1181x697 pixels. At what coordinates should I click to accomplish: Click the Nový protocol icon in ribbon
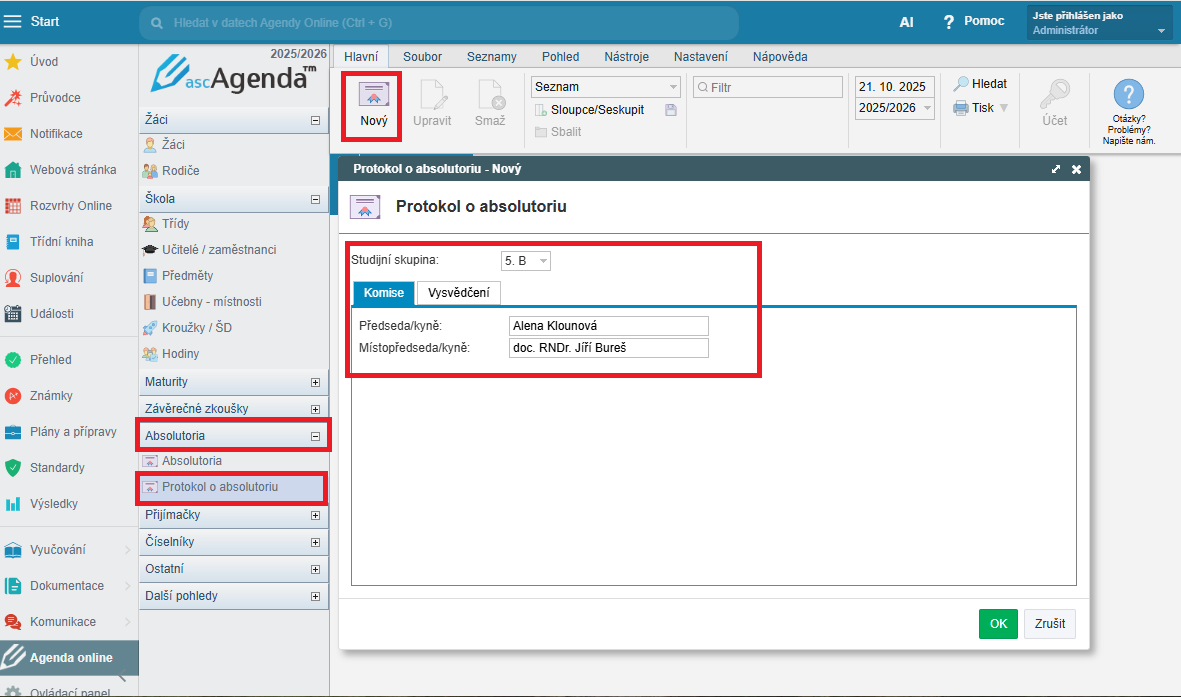click(373, 95)
